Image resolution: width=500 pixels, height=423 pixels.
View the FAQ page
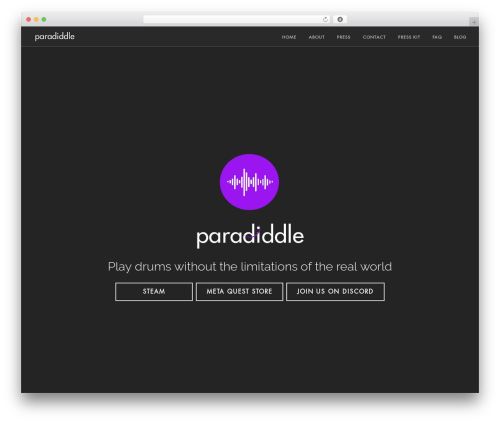(x=437, y=37)
